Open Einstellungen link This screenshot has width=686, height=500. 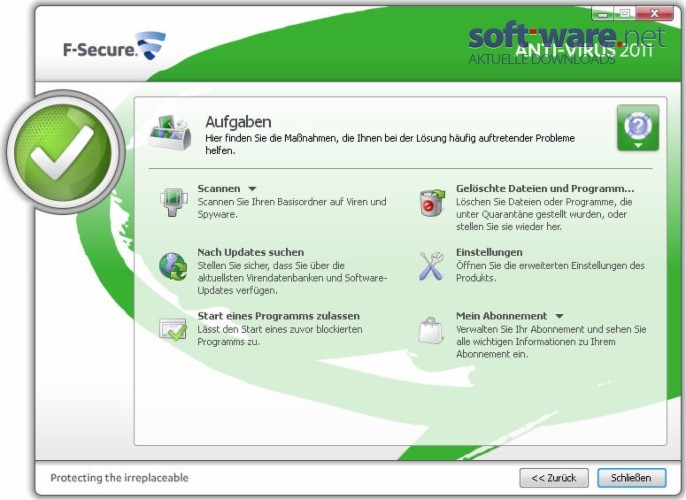click(489, 252)
